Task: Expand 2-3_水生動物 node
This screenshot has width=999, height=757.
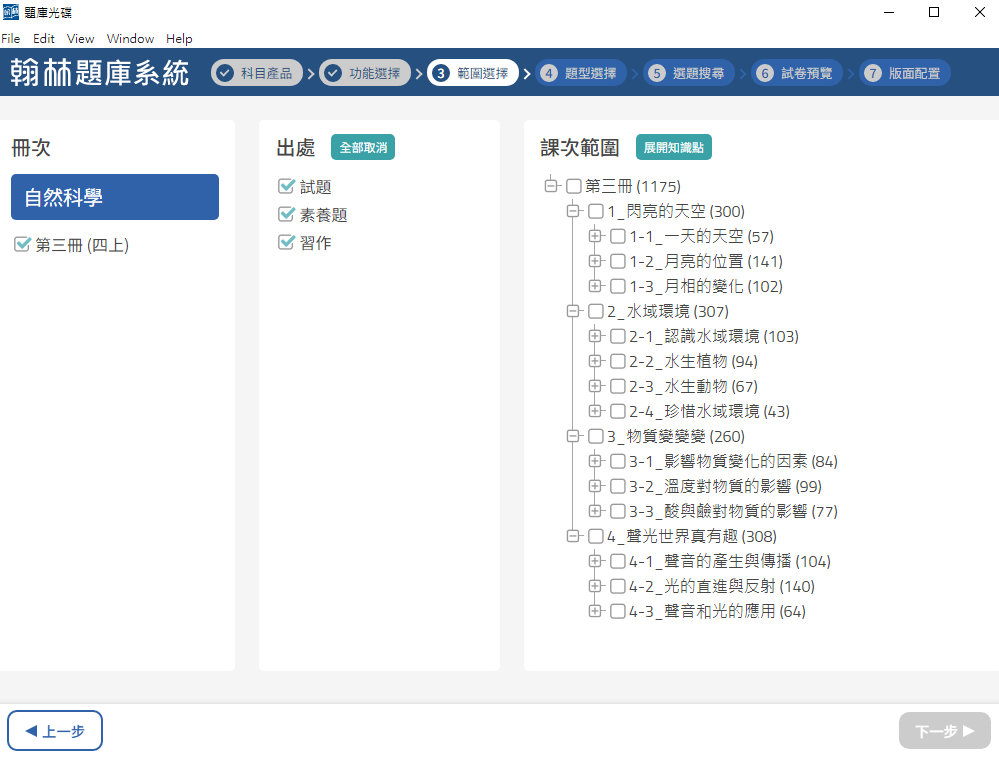Action: 594,386
